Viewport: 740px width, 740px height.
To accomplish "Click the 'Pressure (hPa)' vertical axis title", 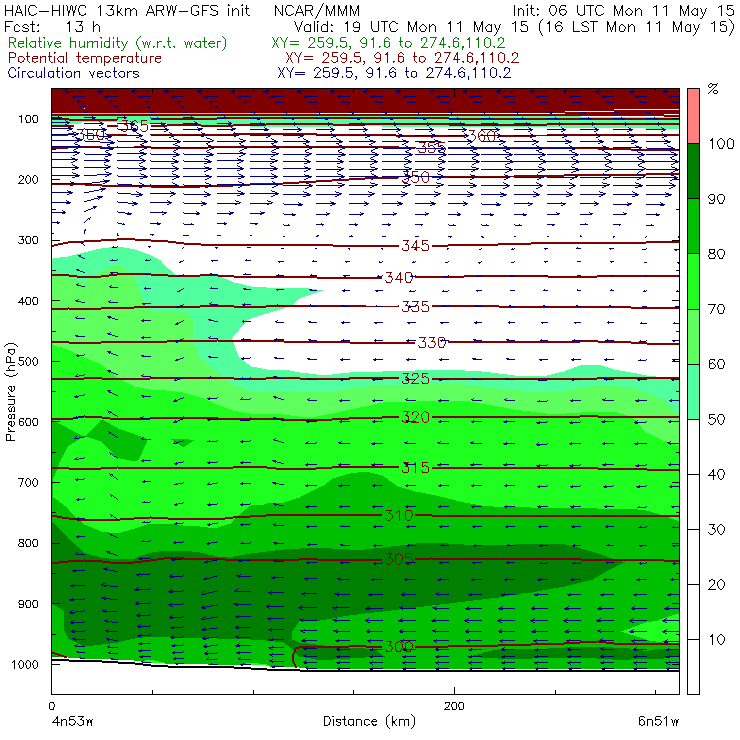I will pyautogui.click(x=11, y=392).
